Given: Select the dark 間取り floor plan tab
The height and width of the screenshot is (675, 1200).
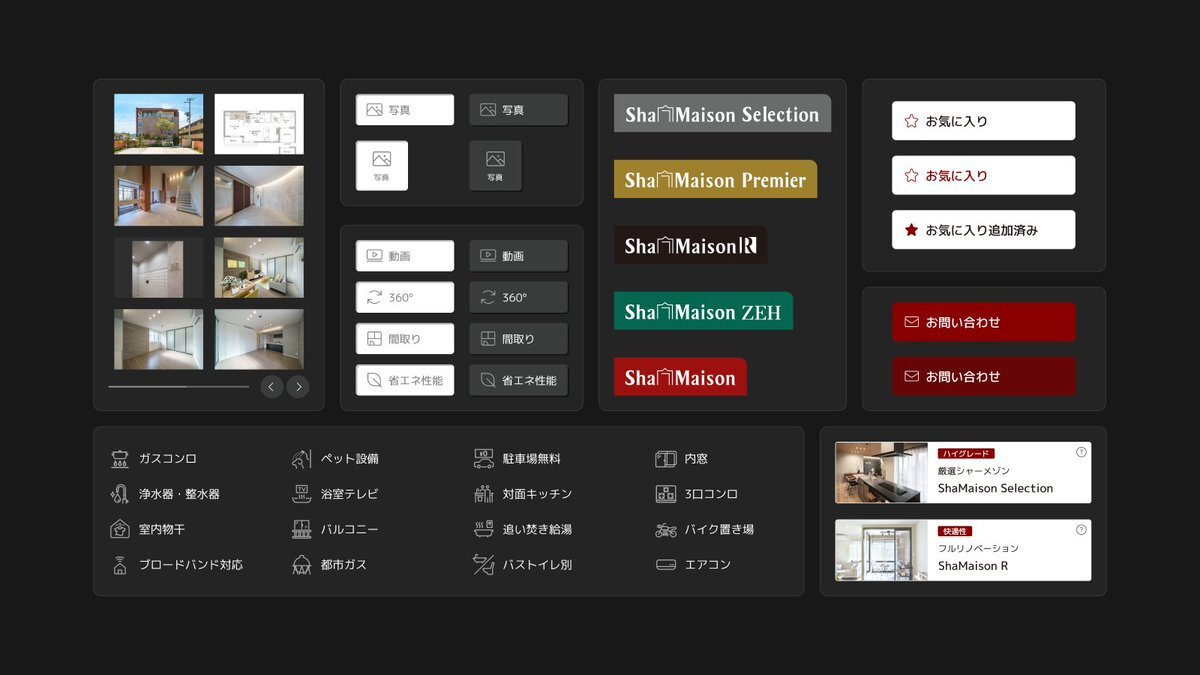Looking at the screenshot, I should coord(518,339).
